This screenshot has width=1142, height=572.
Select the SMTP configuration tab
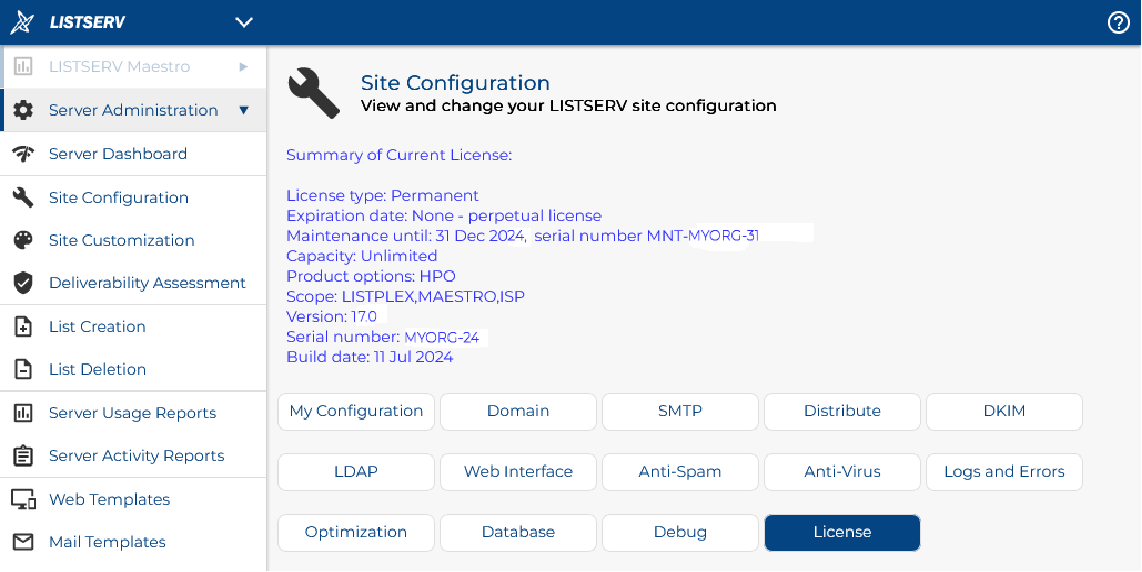680,412
